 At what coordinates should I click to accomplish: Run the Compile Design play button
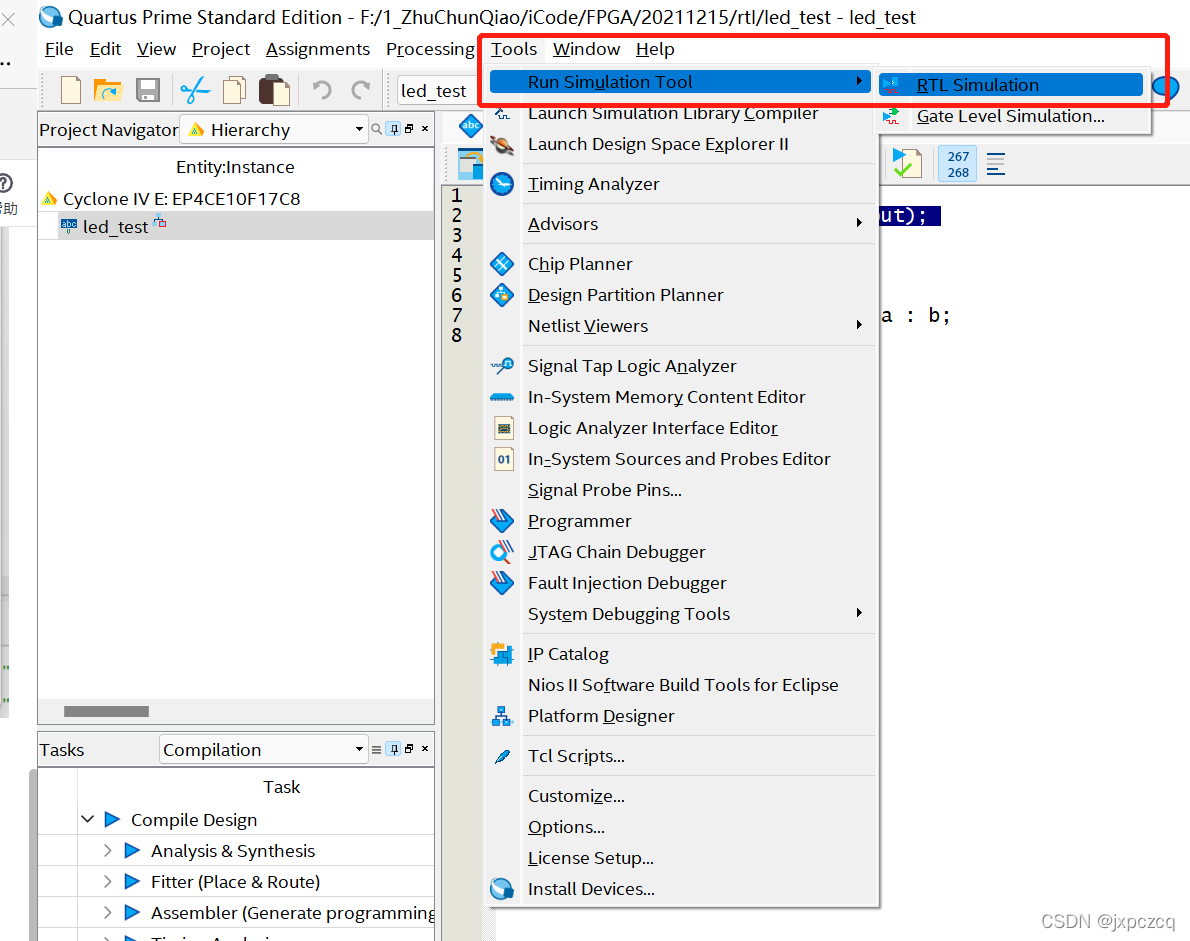(112, 820)
